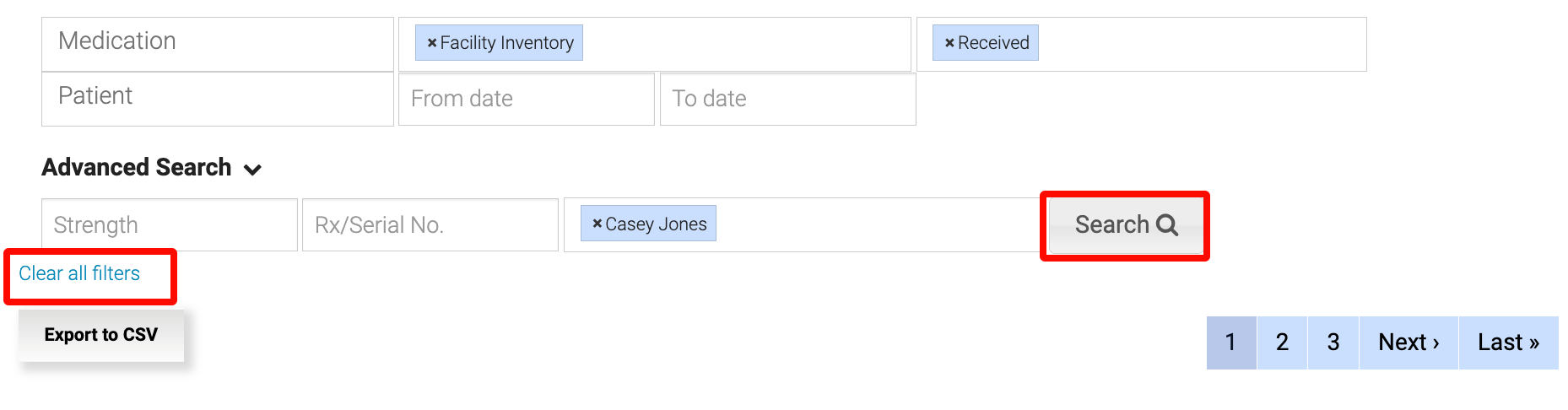Select page 1 in pagination
Viewport: 1568px width, 410px height.
point(1230,343)
